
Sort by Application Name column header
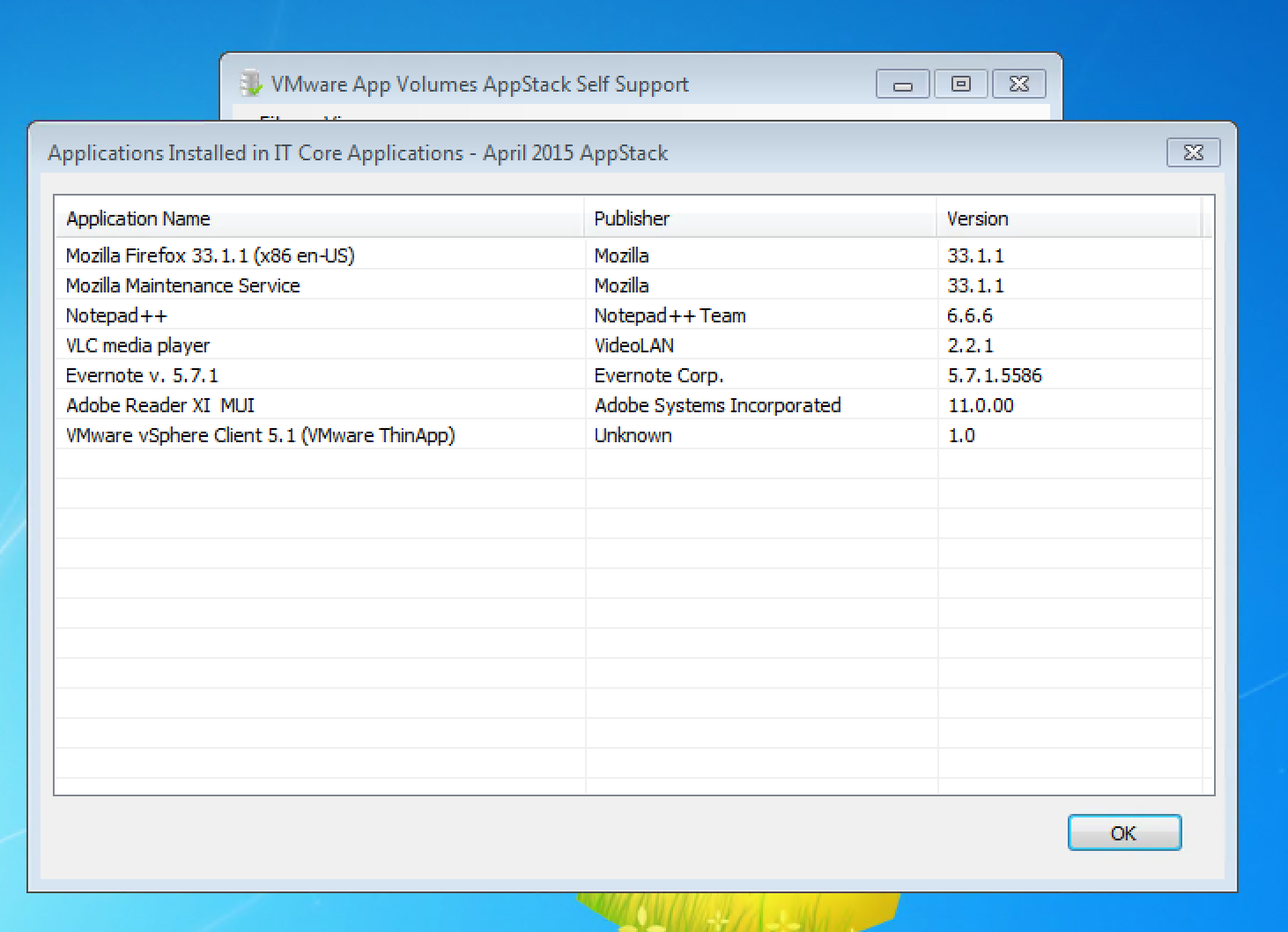138,218
